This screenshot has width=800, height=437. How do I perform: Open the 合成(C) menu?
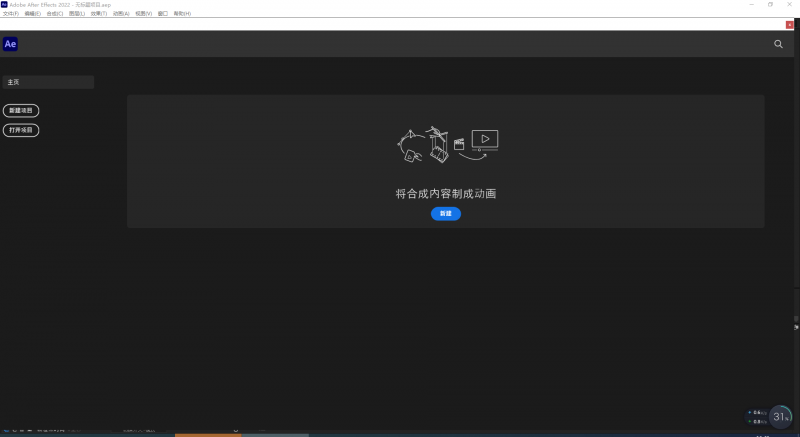pos(55,14)
